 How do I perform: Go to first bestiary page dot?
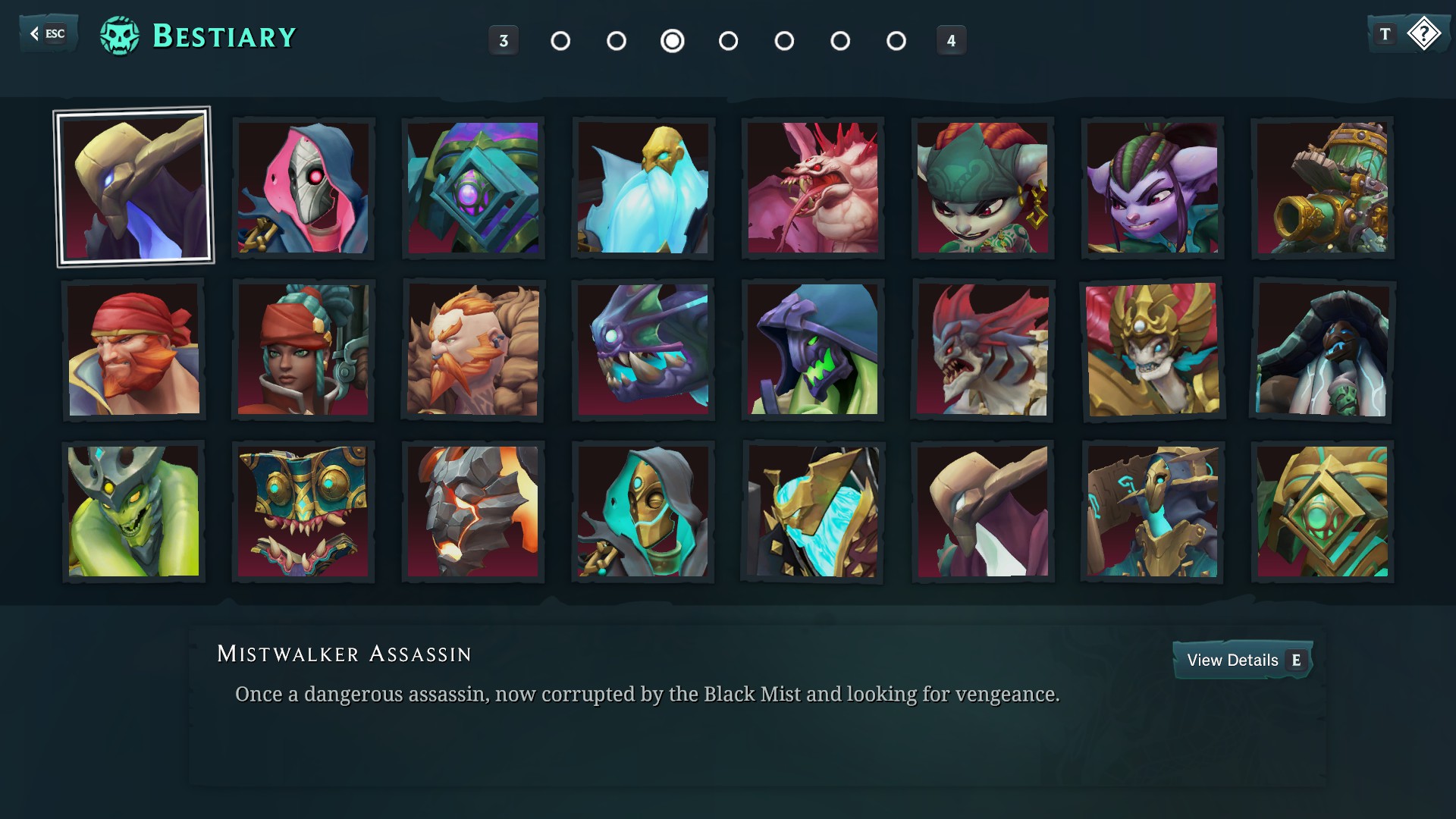560,41
